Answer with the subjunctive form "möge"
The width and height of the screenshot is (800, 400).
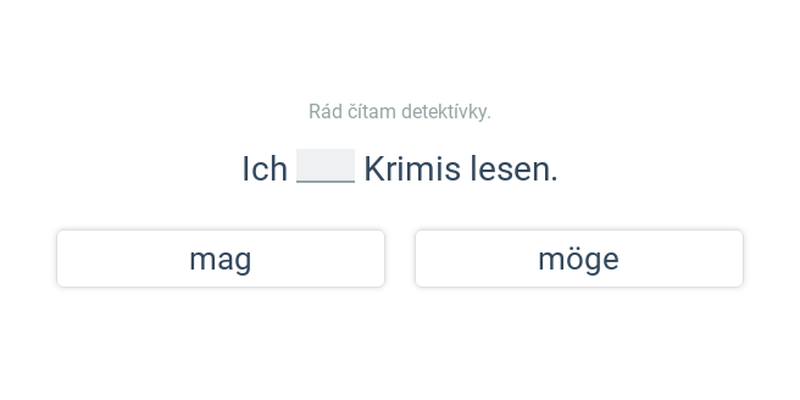579,259
